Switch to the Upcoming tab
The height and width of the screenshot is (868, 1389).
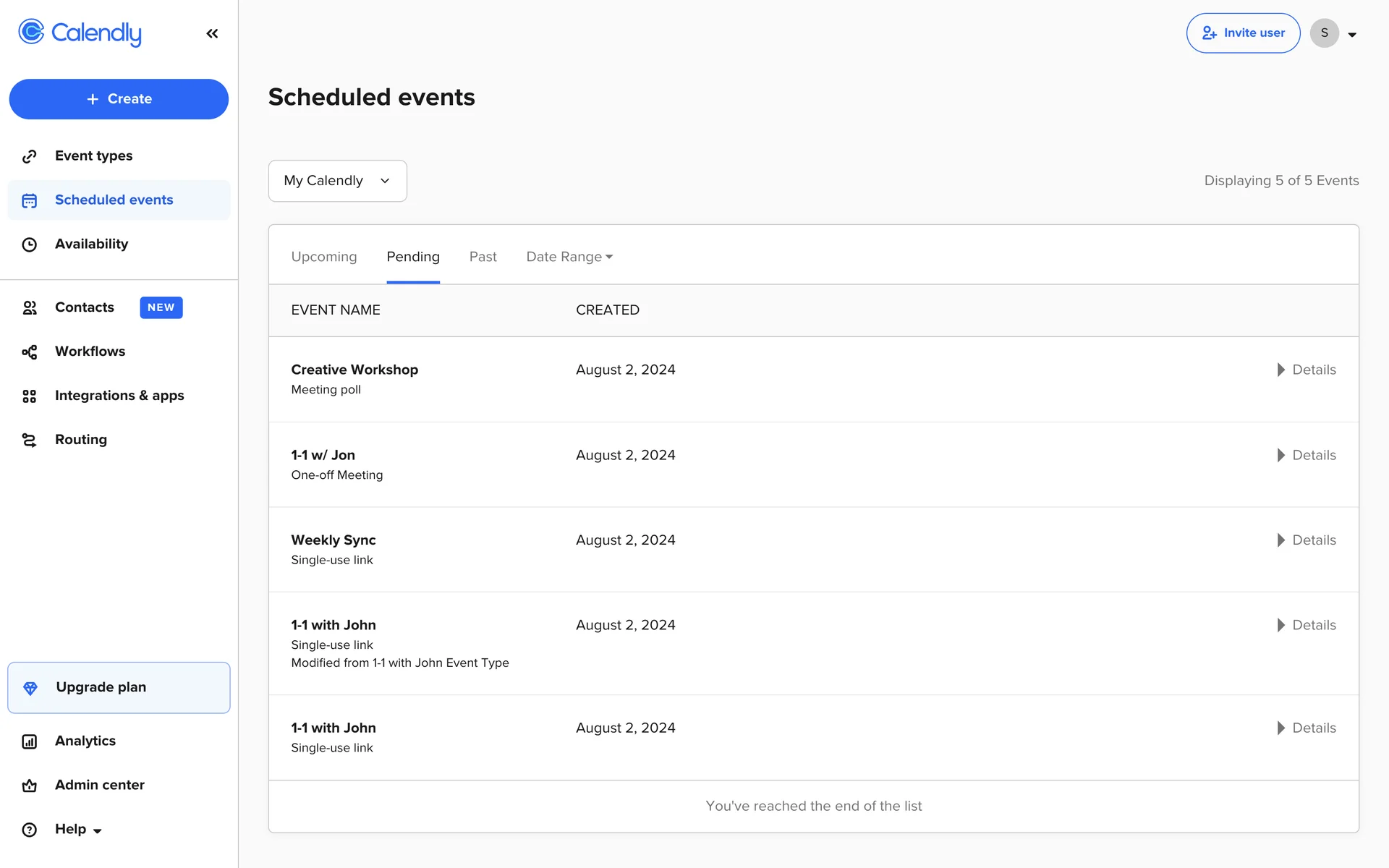323,257
